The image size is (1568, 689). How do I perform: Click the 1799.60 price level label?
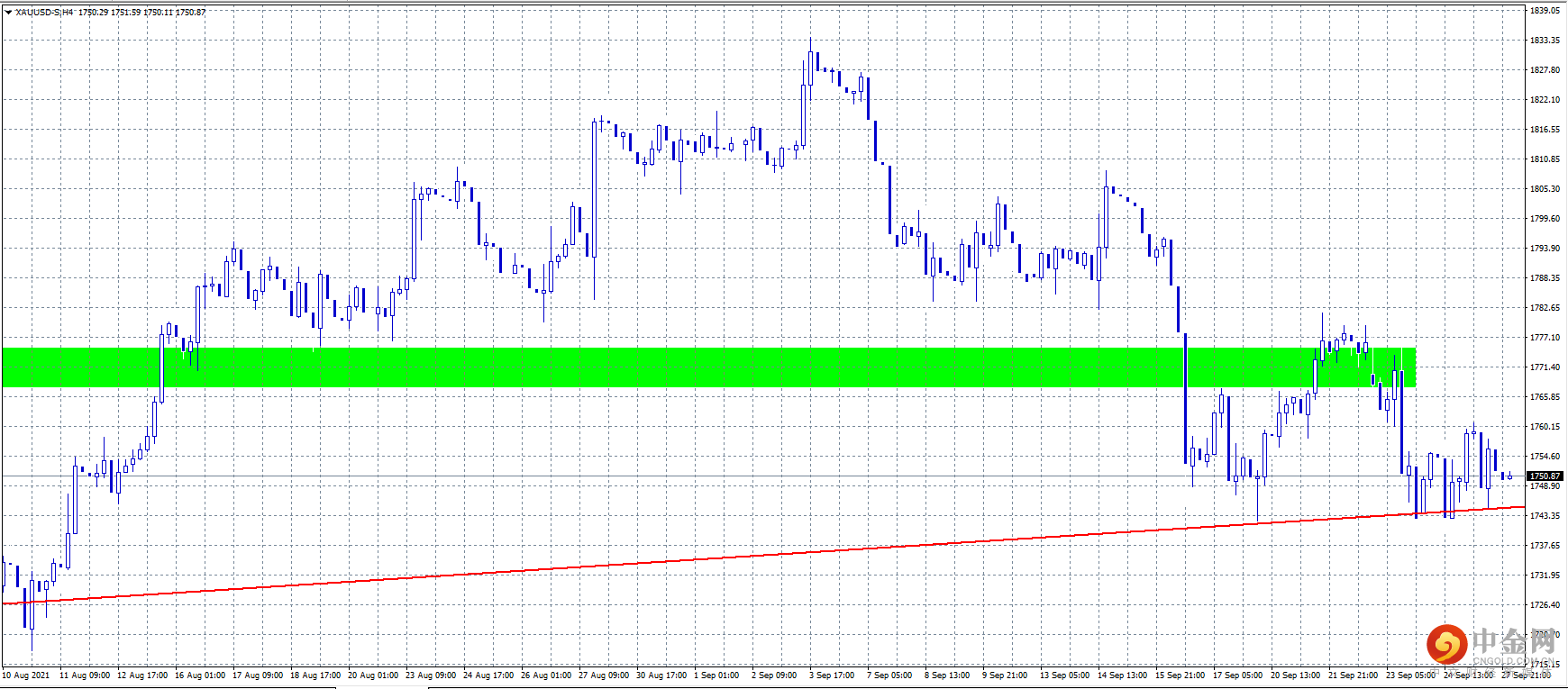1545,219
